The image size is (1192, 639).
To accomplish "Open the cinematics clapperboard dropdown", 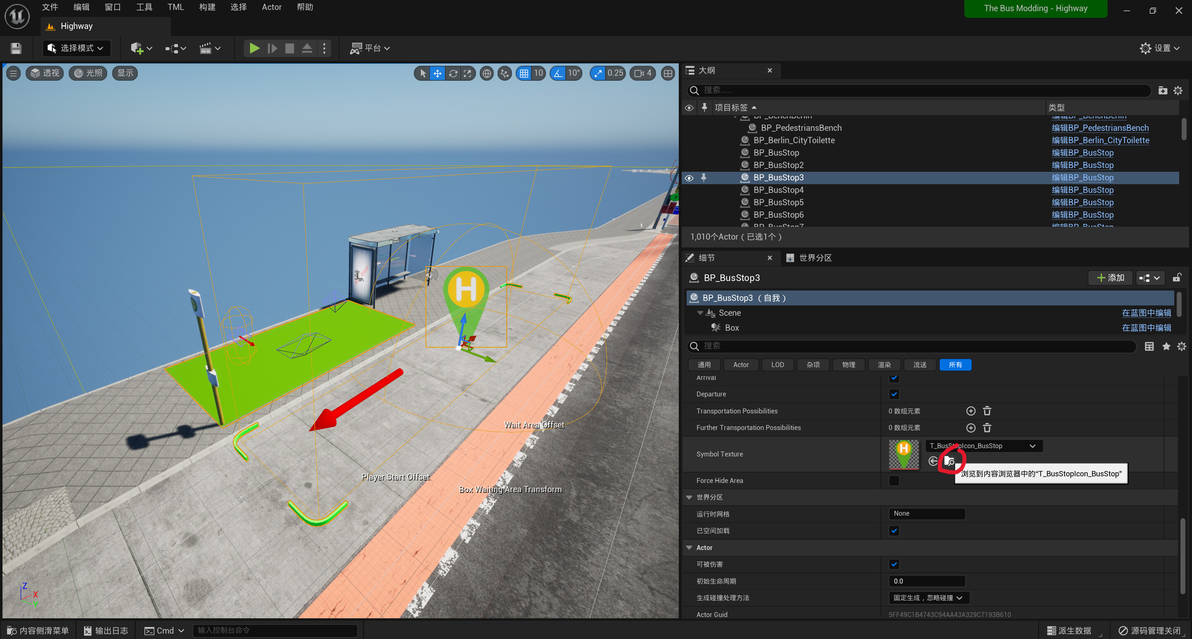I will pyautogui.click(x=210, y=48).
